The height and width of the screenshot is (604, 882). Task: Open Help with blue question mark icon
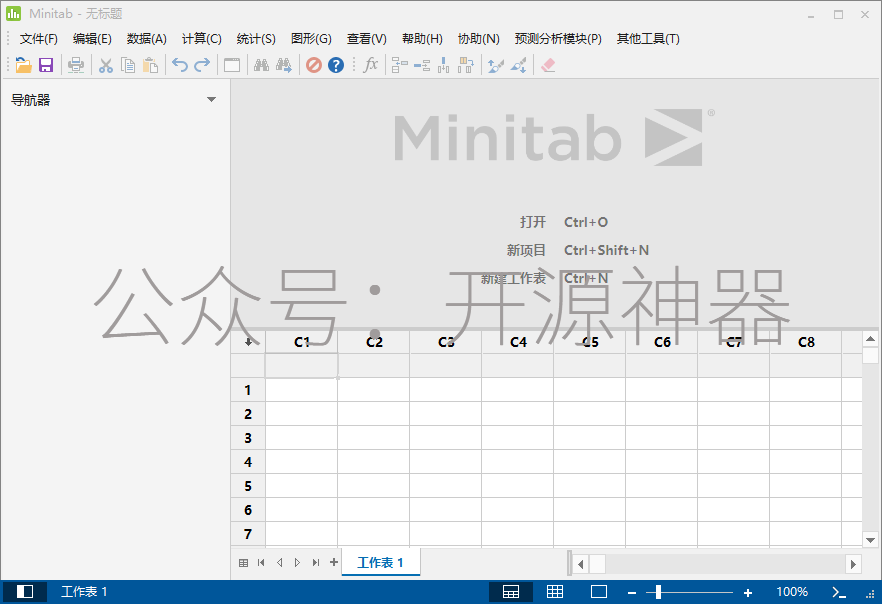tap(336, 65)
